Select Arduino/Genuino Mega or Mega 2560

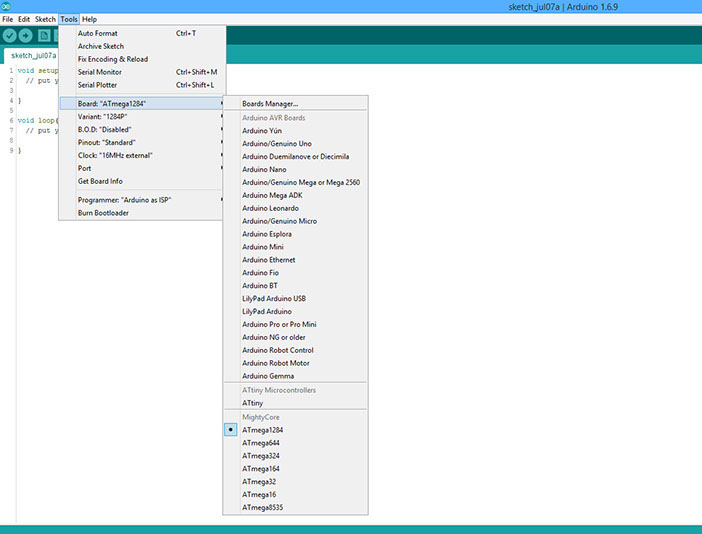[x=295, y=183]
